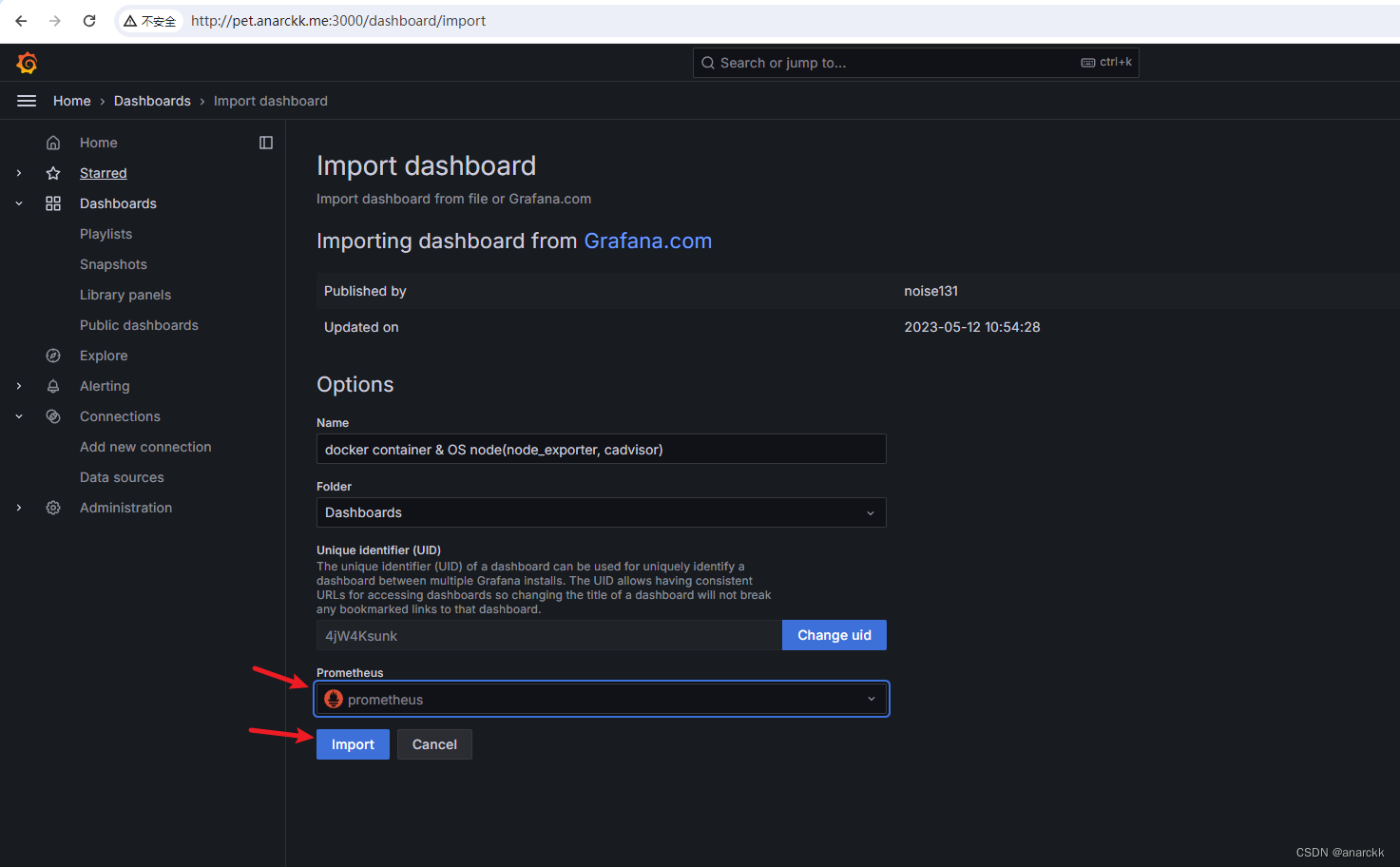The height and width of the screenshot is (867, 1400).
Task: Click the Grafana logo icon
Action: pyautogui.click(x=27, y=63)
